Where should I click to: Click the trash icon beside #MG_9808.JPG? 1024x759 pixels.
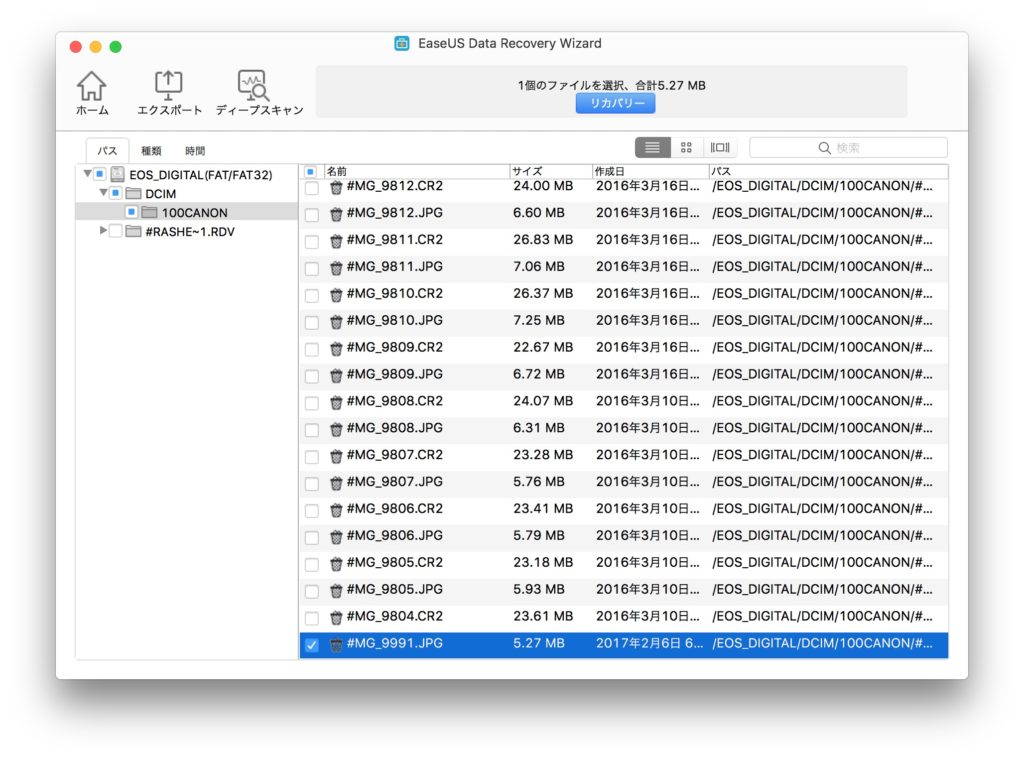pos(336,428)
